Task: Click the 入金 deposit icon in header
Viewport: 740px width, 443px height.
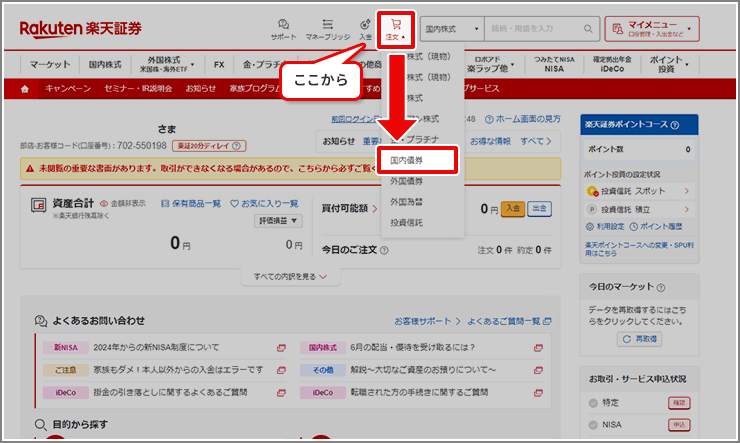Action: coord(365,29)
